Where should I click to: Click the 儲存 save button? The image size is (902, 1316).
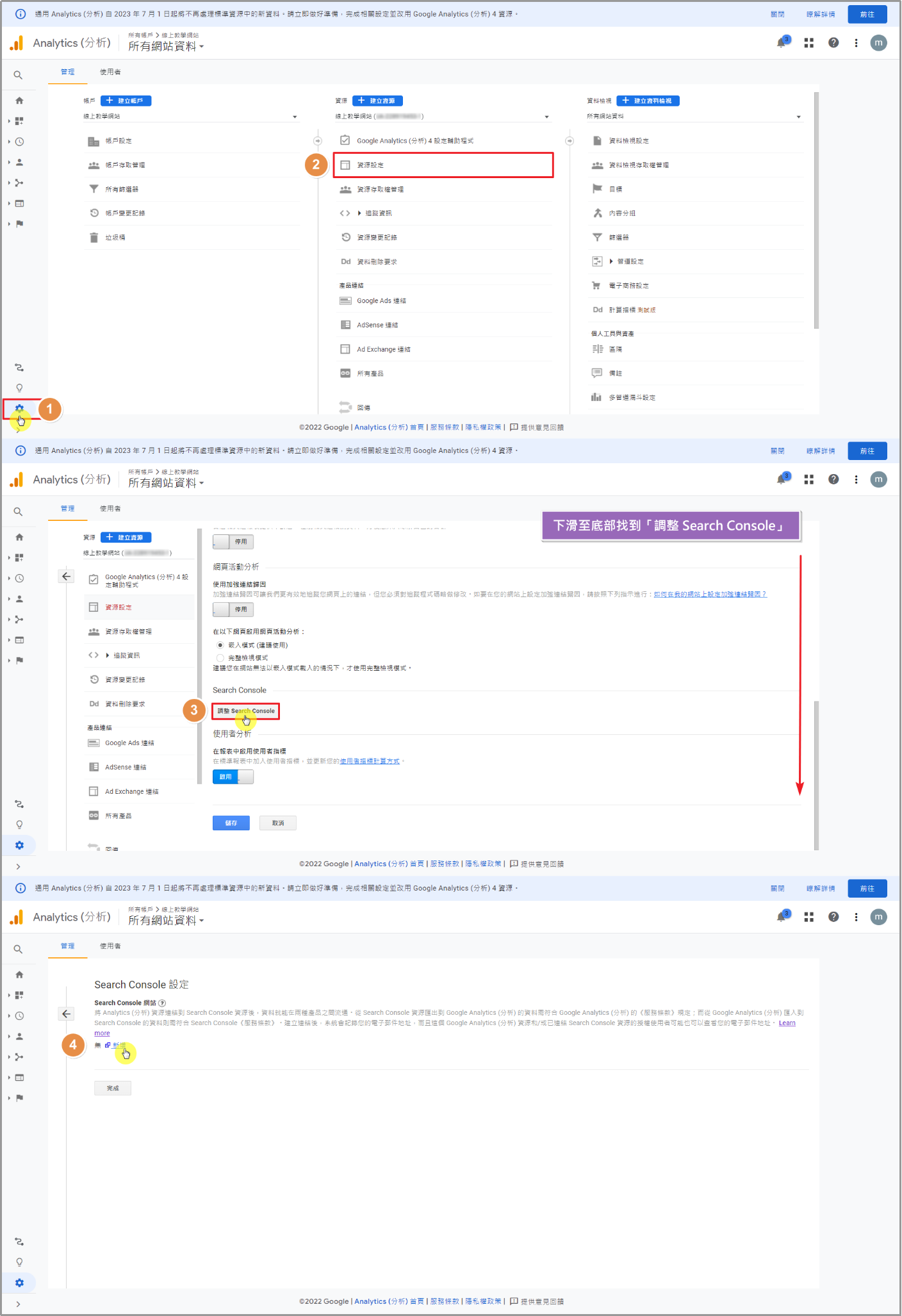[231, 823]
